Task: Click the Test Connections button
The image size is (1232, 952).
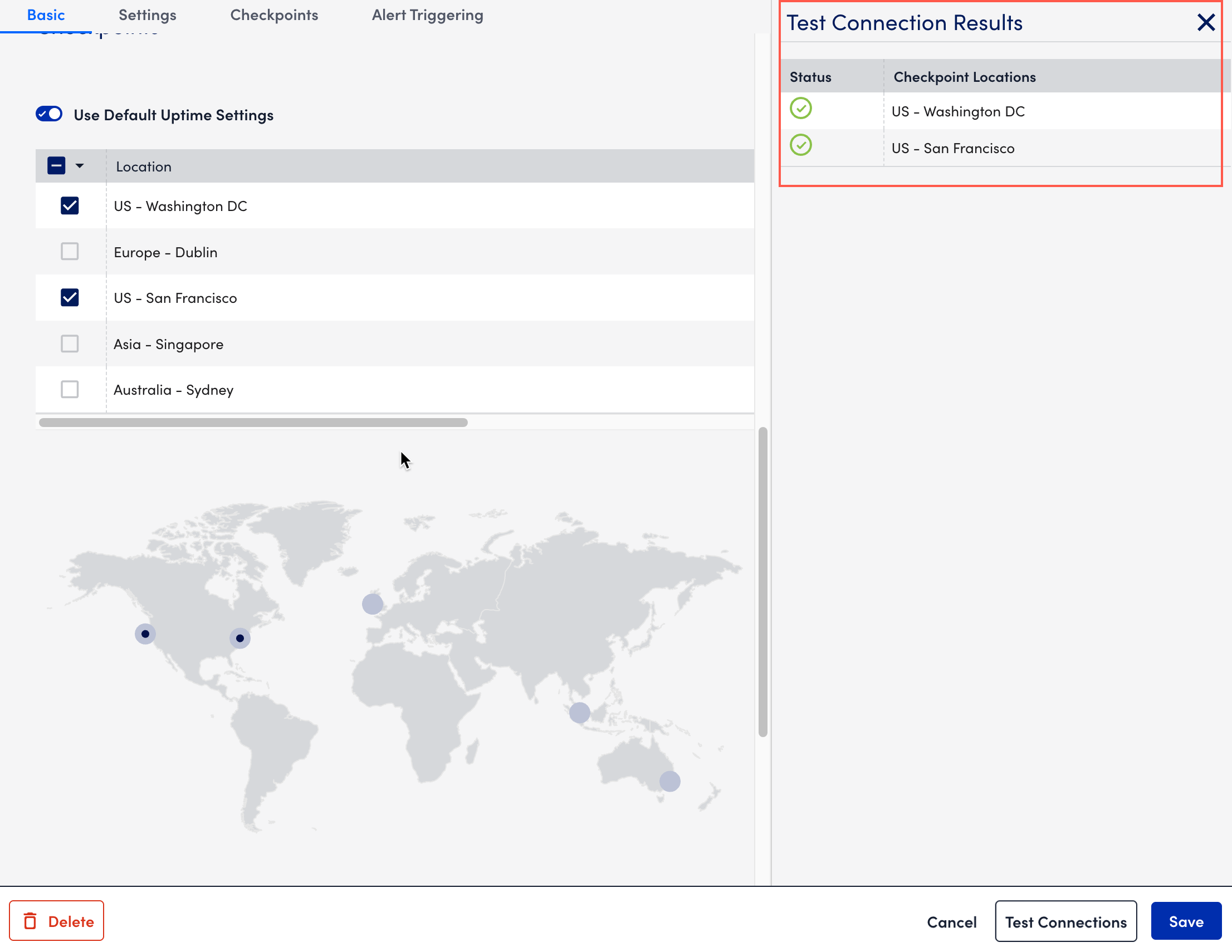Action: (x=1065, y=921)
